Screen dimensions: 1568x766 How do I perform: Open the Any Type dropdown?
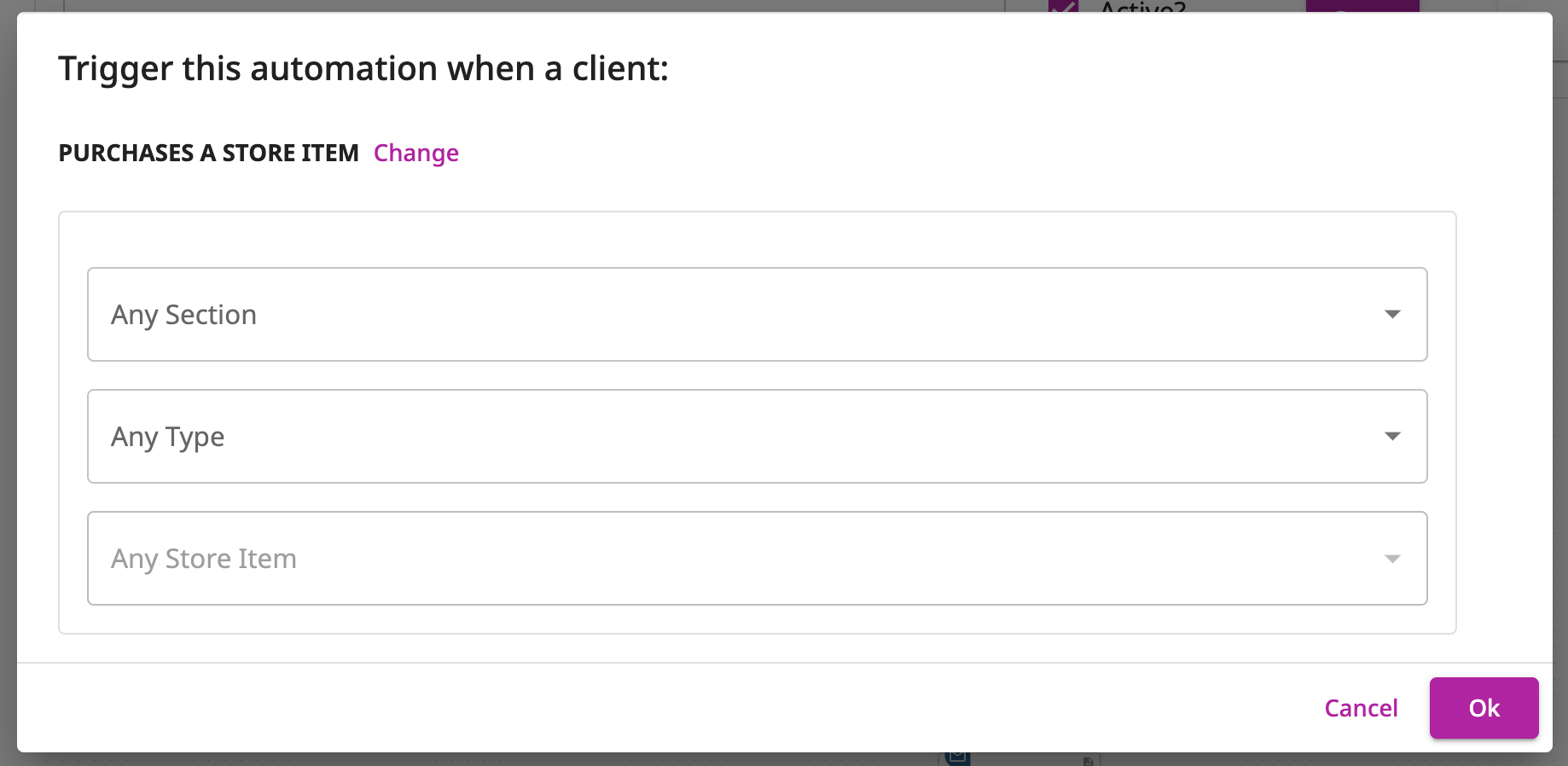tap(757, 436)
